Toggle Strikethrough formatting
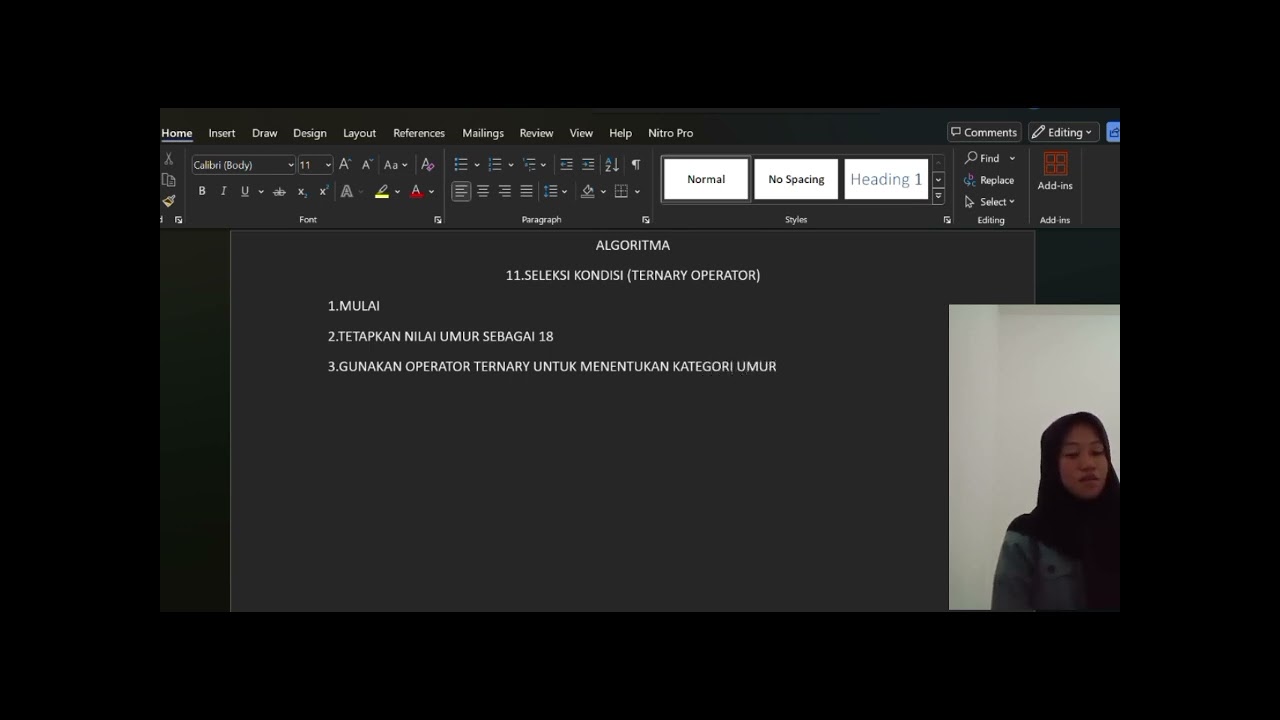 (x=279, y=191)
